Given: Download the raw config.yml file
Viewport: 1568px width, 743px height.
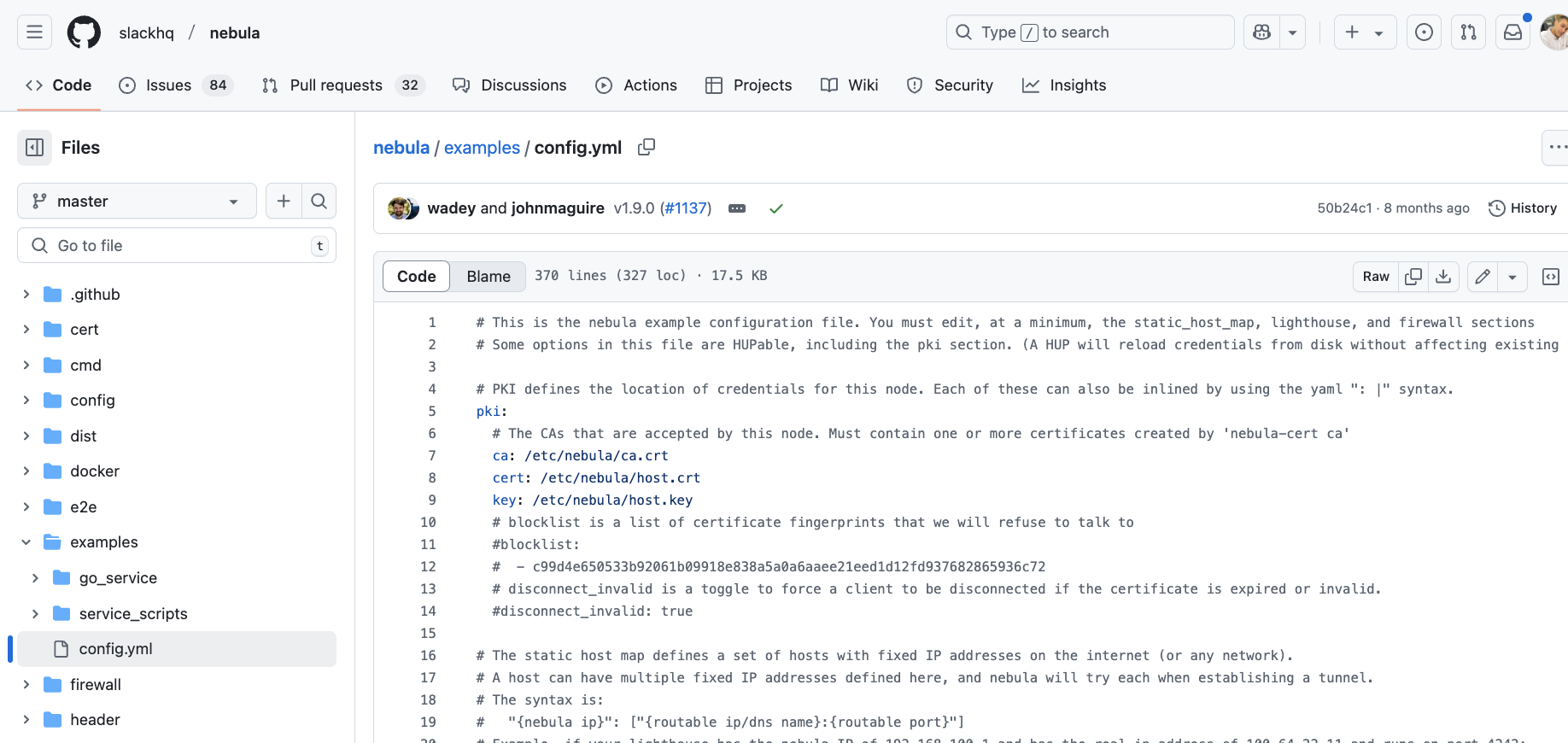Looking at the screenshot, I should coord(1443,277).
